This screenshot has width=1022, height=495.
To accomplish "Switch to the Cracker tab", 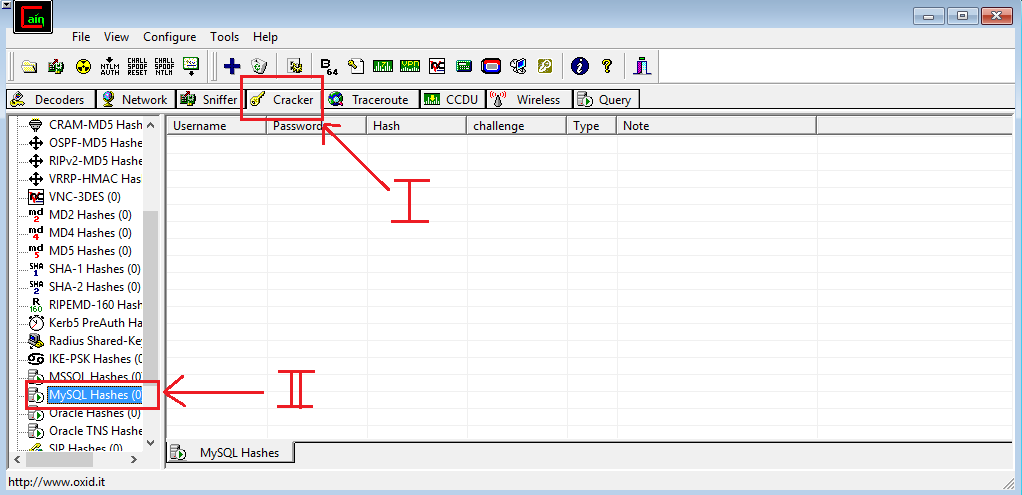I will [x=282, y=99].
